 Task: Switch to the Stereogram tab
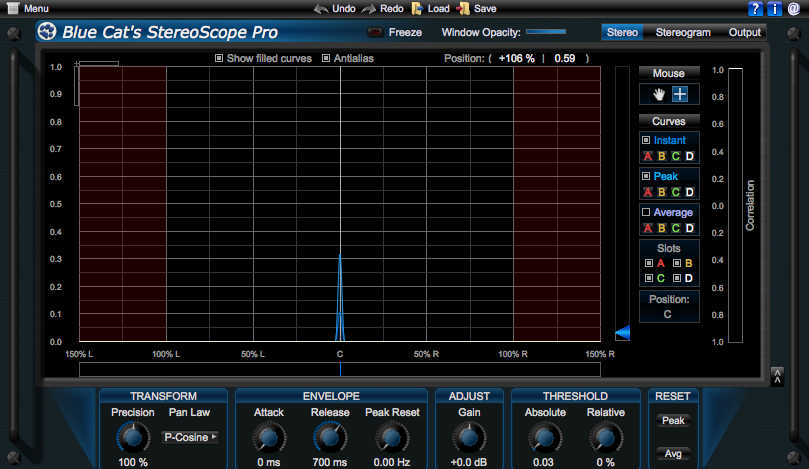683,33
